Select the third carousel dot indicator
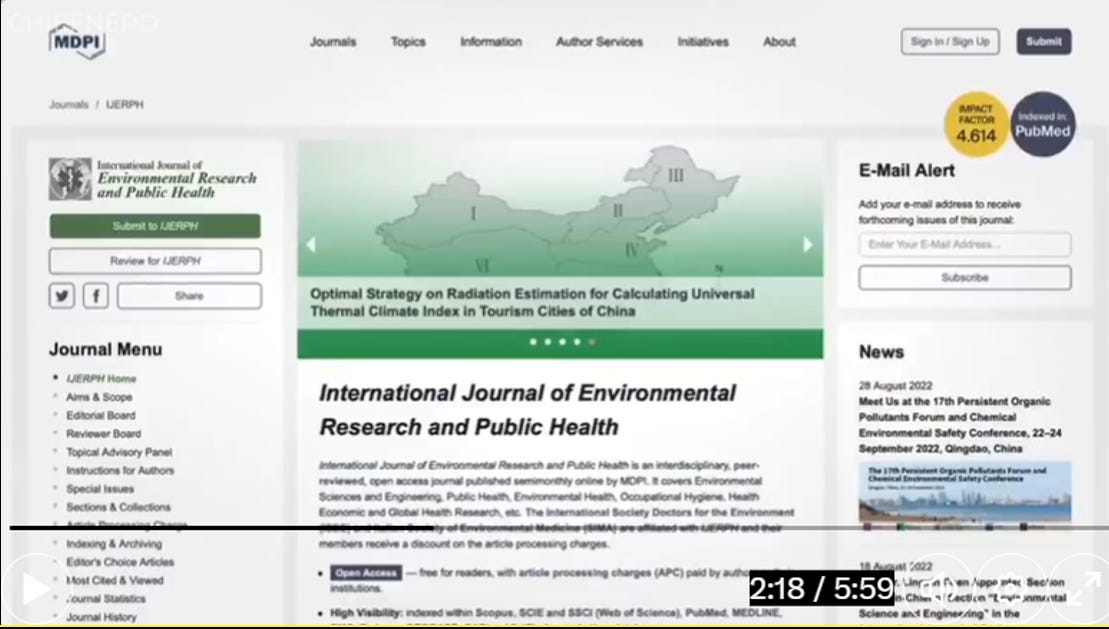This screenshot has height=629, width=1109. click(x=562, y=342)
